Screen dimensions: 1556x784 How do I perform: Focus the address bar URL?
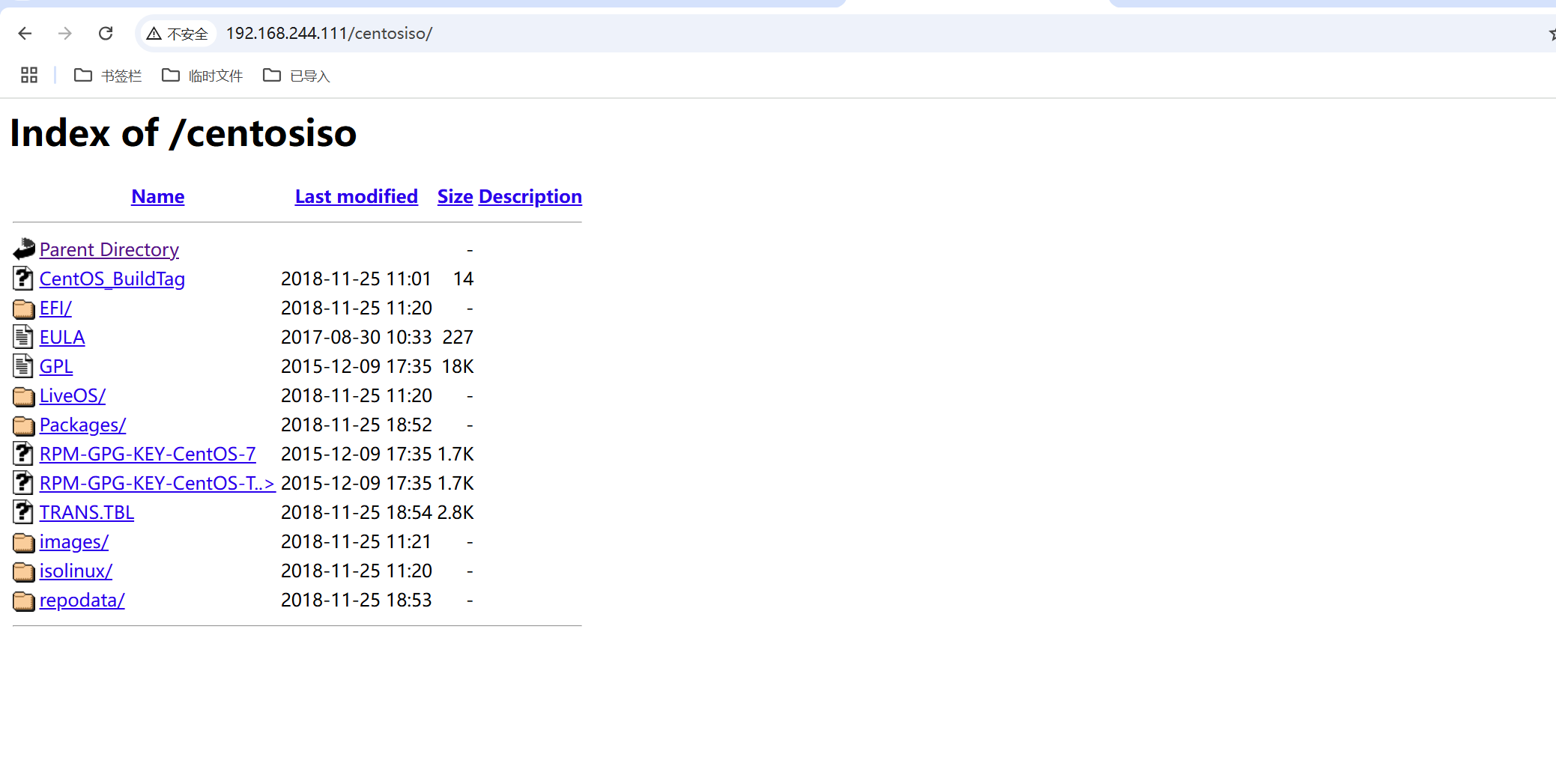coord(329,34)
